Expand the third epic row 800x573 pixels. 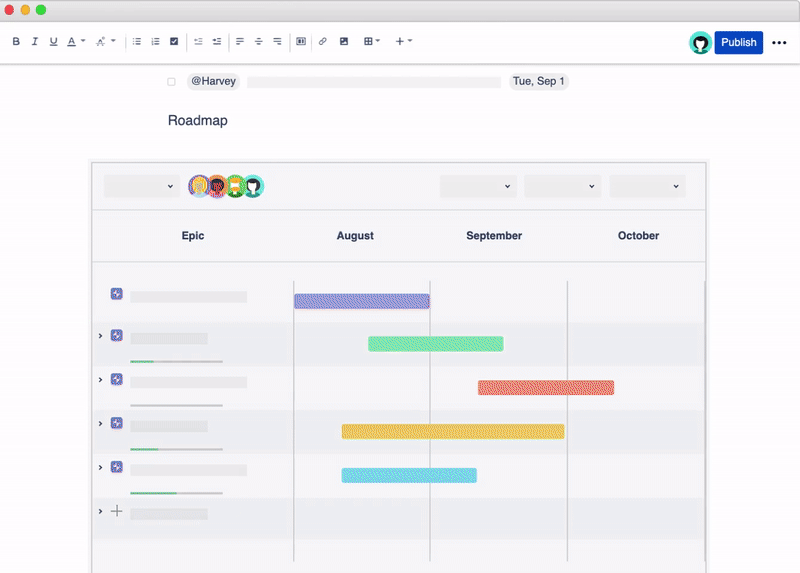click(101, 380)
